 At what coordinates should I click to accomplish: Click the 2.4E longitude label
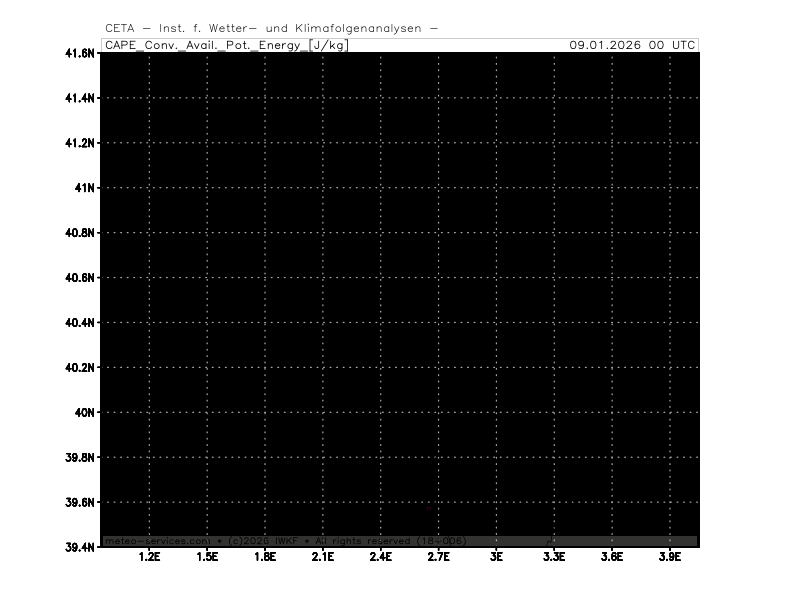380,556
